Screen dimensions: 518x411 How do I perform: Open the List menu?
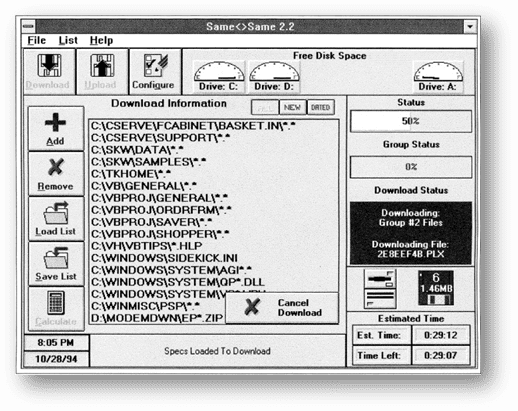point(68,40)
